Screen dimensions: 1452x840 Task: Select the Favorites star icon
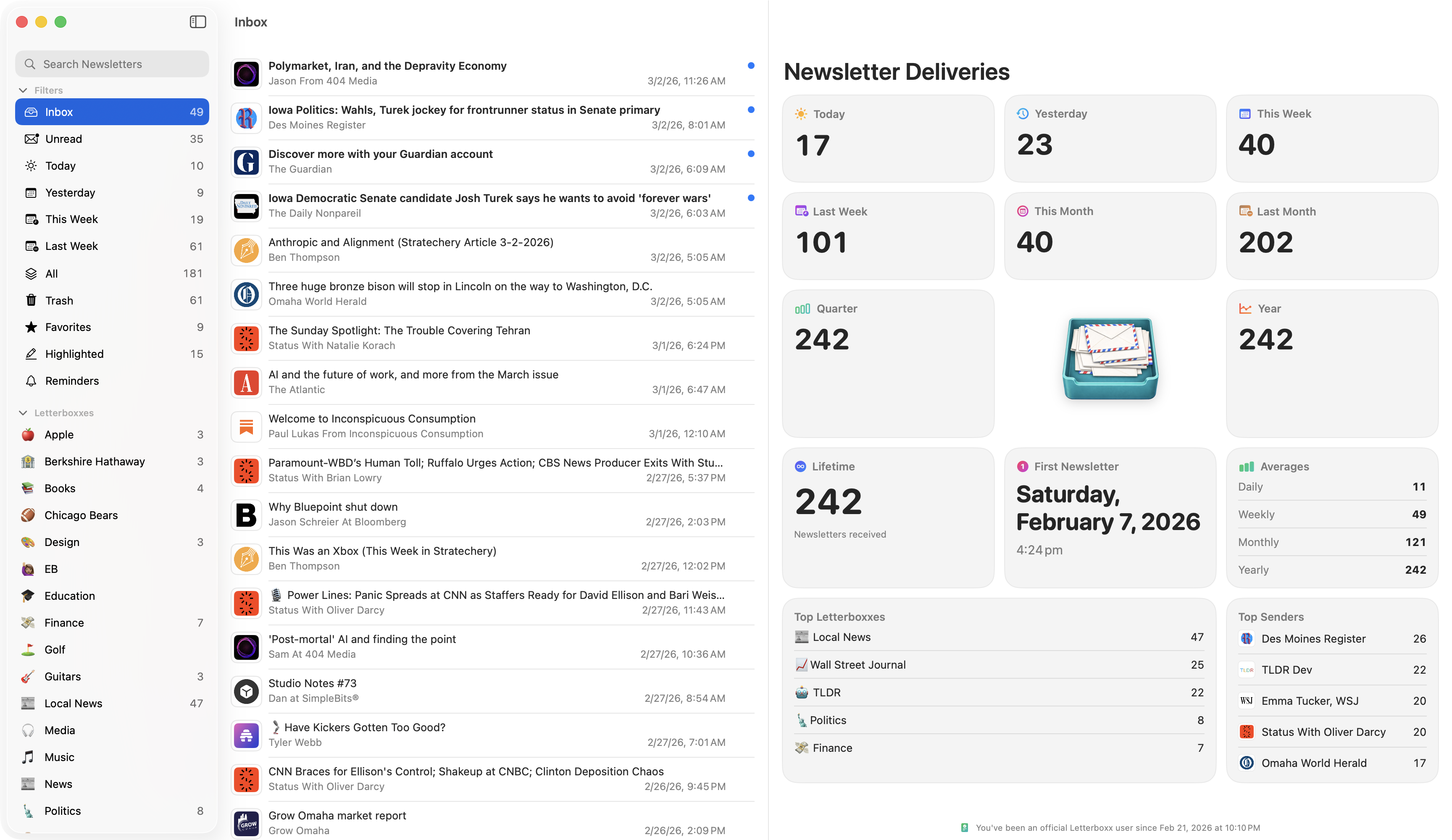click(x=31, y=327)
